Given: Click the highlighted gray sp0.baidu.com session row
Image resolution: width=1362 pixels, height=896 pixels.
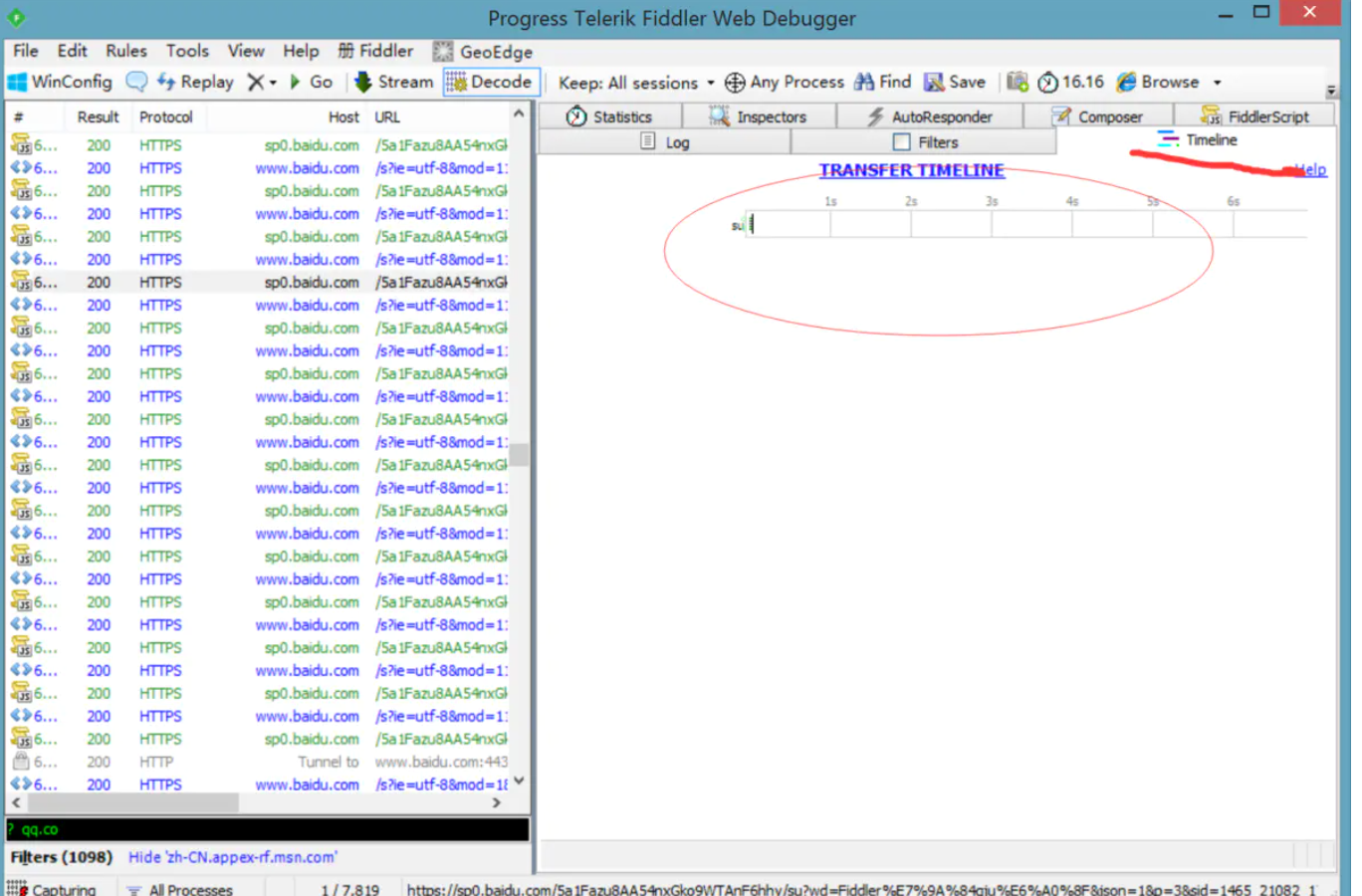Looking at the screenshot, I should (259, 283).
